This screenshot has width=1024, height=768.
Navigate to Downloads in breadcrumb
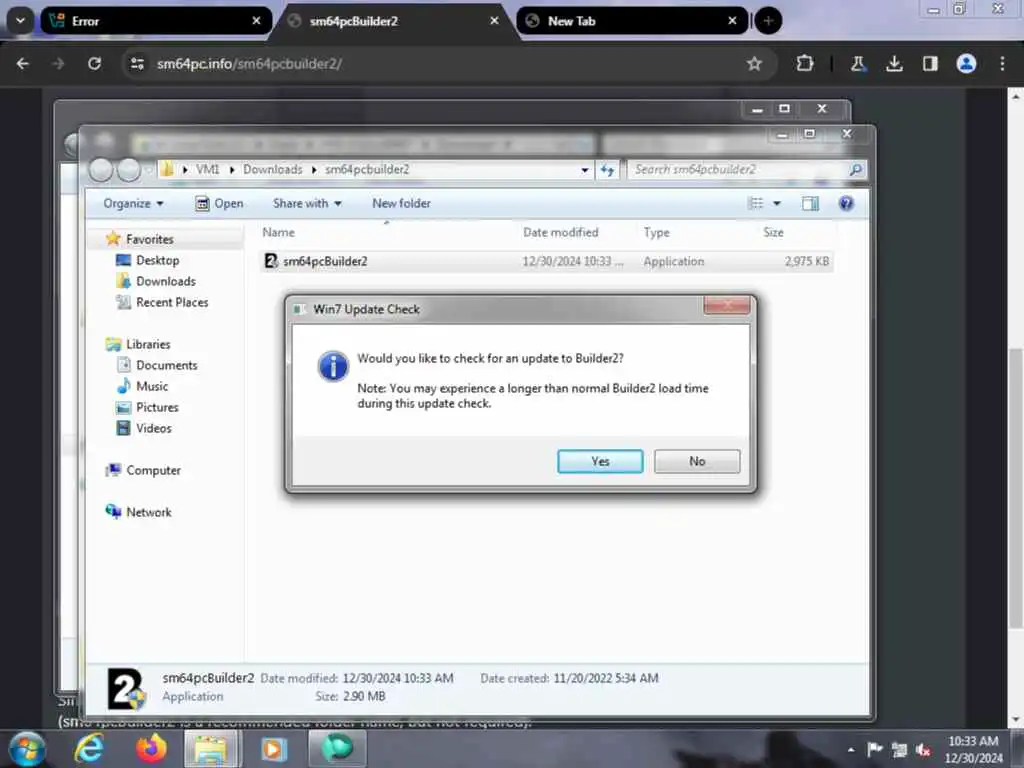pyautogui.click(x=273, y=170)
